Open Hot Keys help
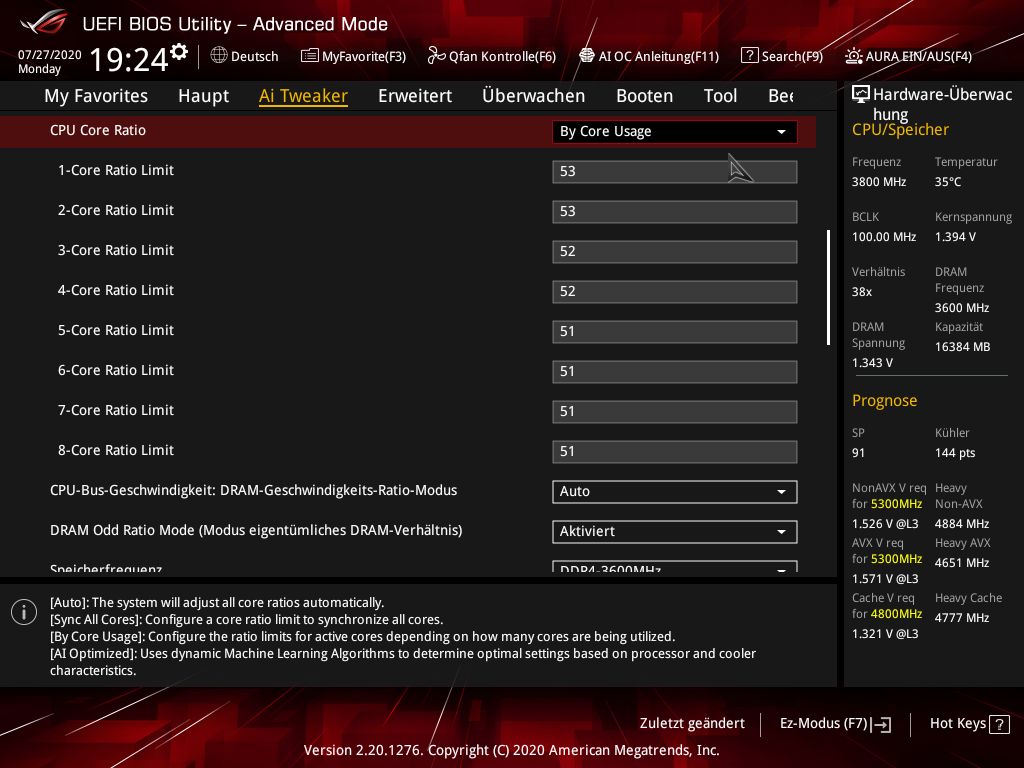The width and height of the screenshot is (1024, 768). click(969, 724)
